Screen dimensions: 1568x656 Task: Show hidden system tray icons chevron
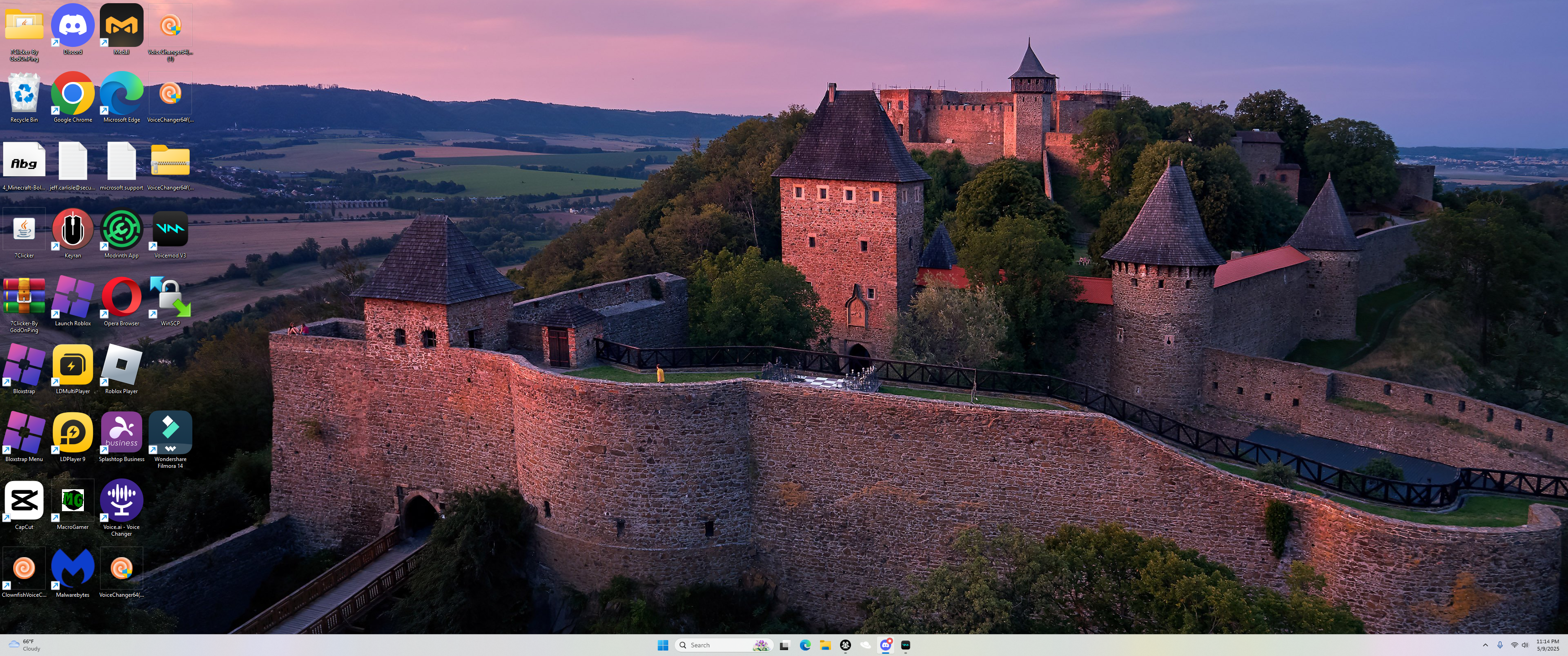(x=1485, y=645)
